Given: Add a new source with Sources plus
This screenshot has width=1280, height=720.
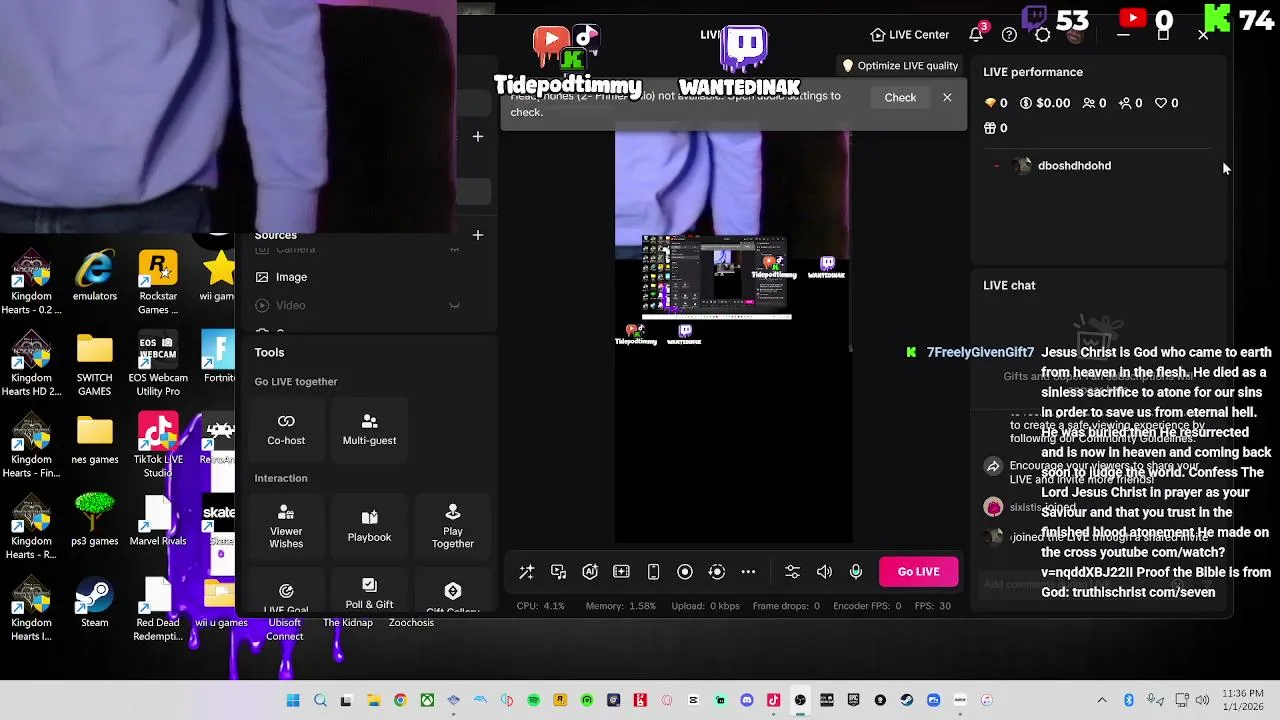Looking at the screenshot, I should [x=477, y=235].
